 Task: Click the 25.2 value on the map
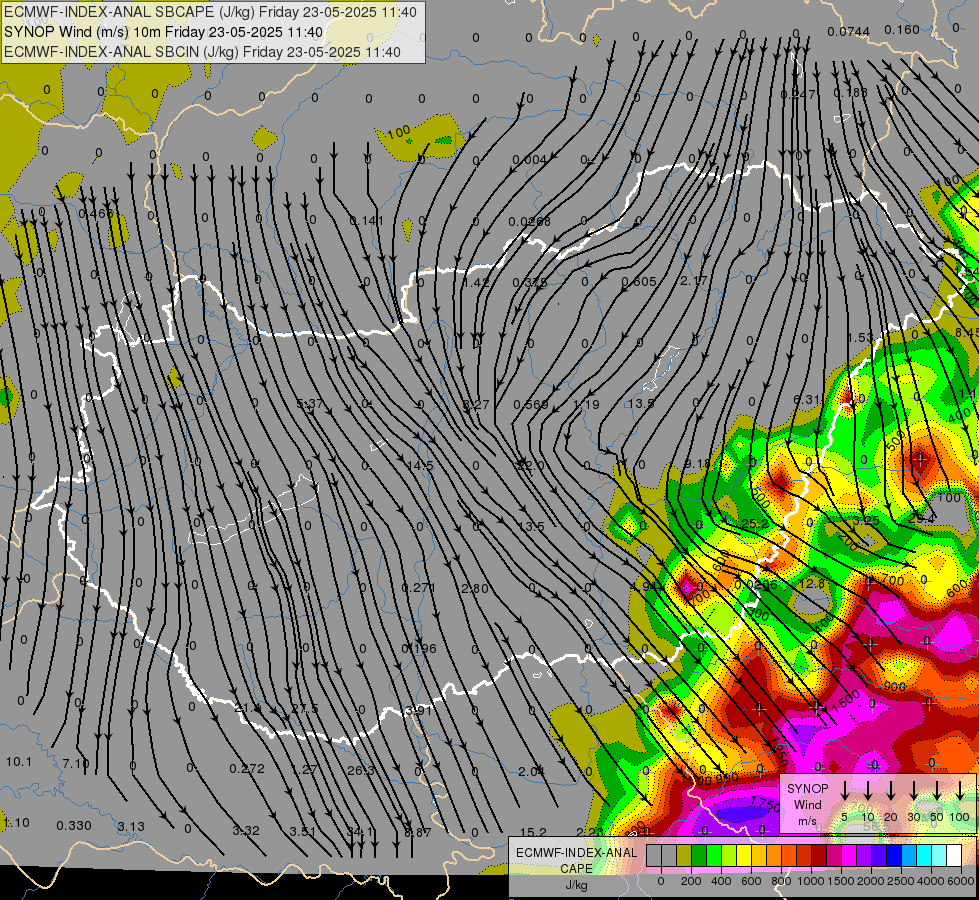pos(755,524)
